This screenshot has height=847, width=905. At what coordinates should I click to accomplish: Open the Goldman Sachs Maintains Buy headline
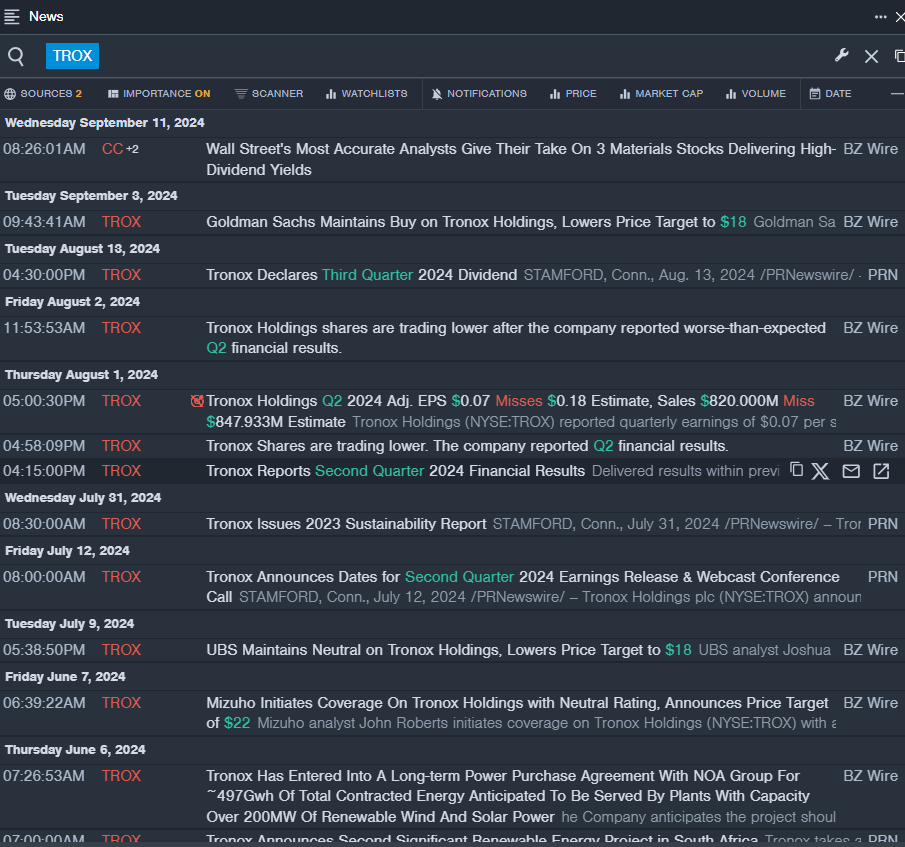[460, 222]
